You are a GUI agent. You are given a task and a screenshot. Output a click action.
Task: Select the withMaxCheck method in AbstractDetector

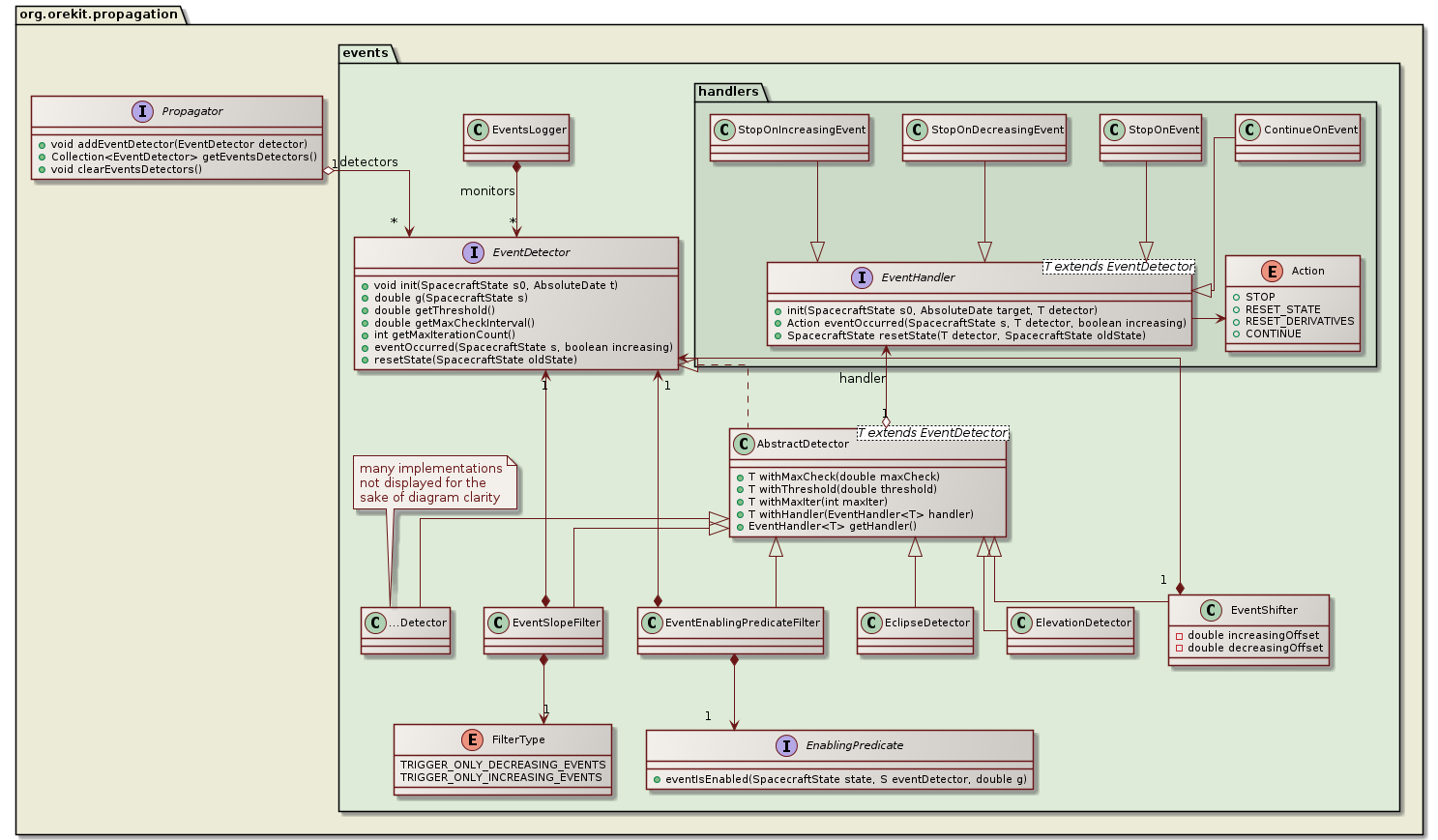841,477
